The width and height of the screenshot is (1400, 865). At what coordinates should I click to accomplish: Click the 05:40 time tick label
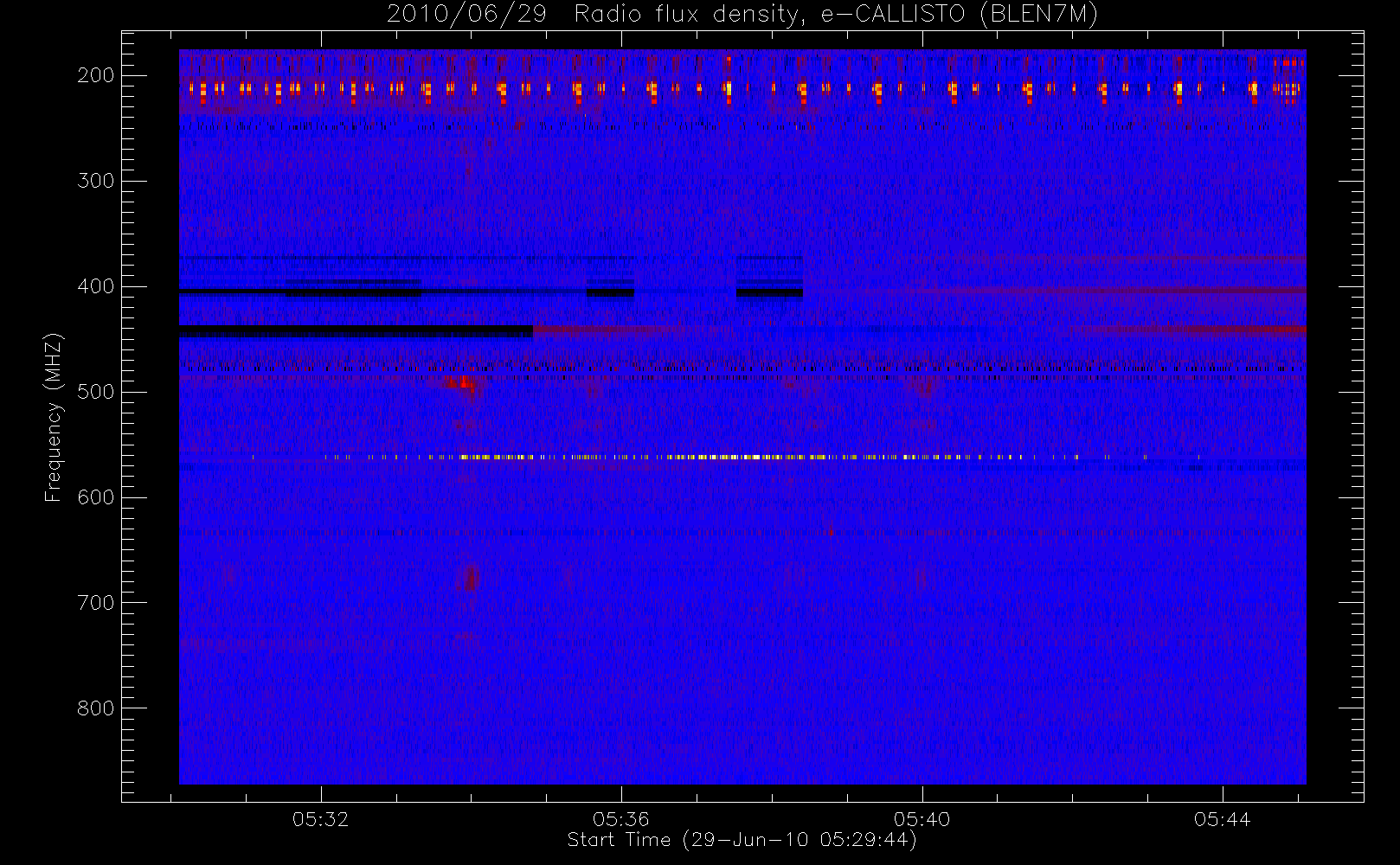(x=922, y=818)
